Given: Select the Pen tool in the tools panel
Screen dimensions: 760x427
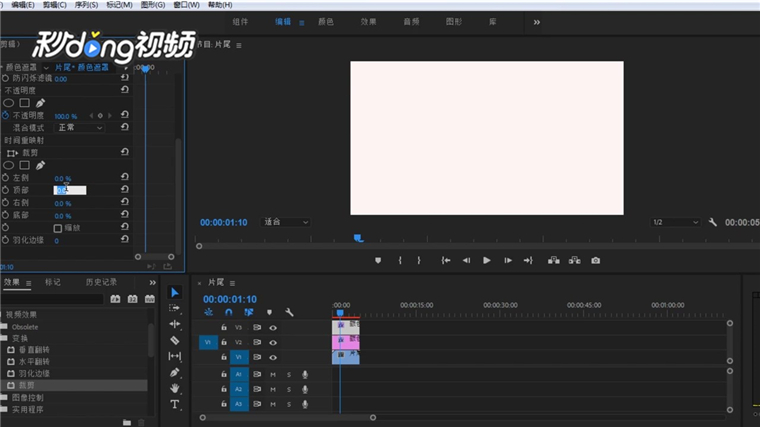Looking at the screenshot, I should coord(174,372).
